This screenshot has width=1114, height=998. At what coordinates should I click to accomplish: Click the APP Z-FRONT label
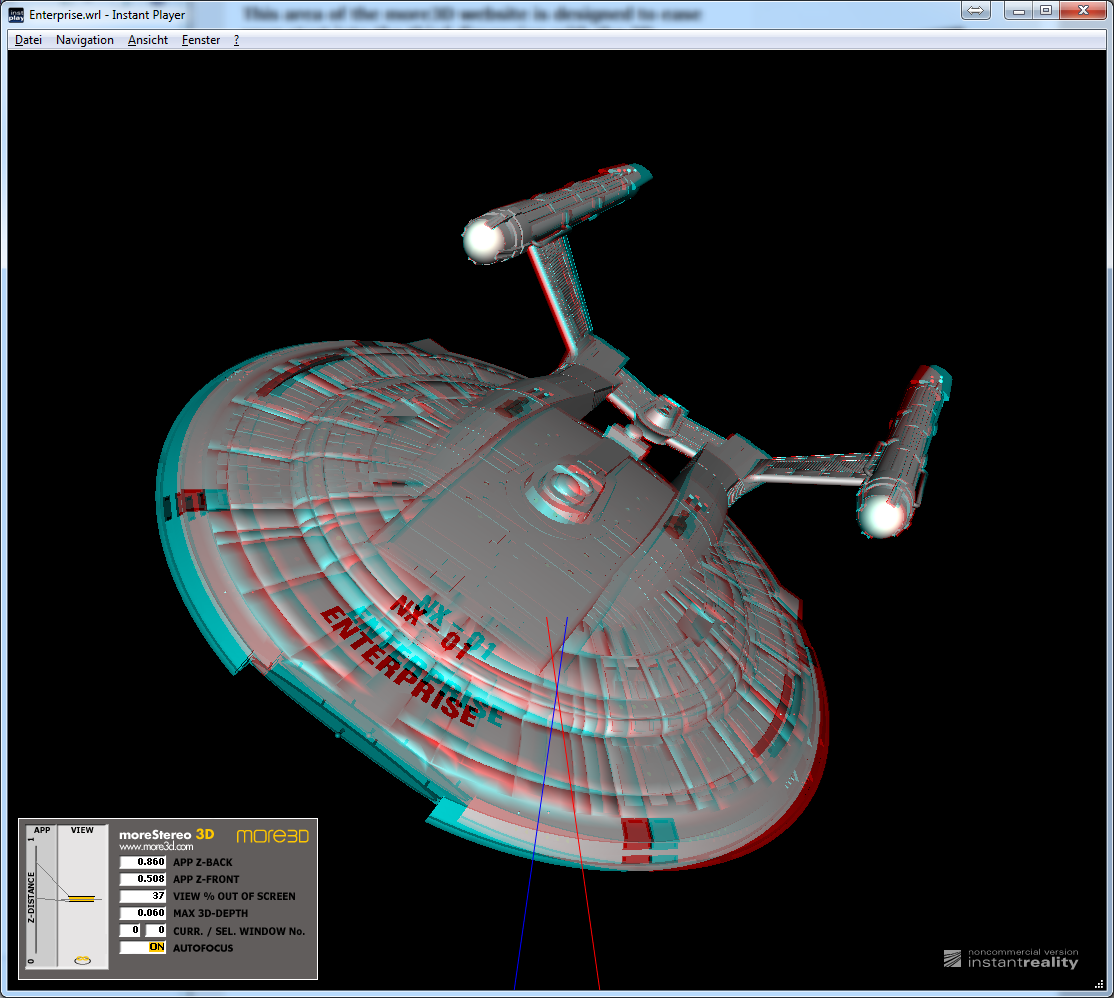(x=207, y=879)
